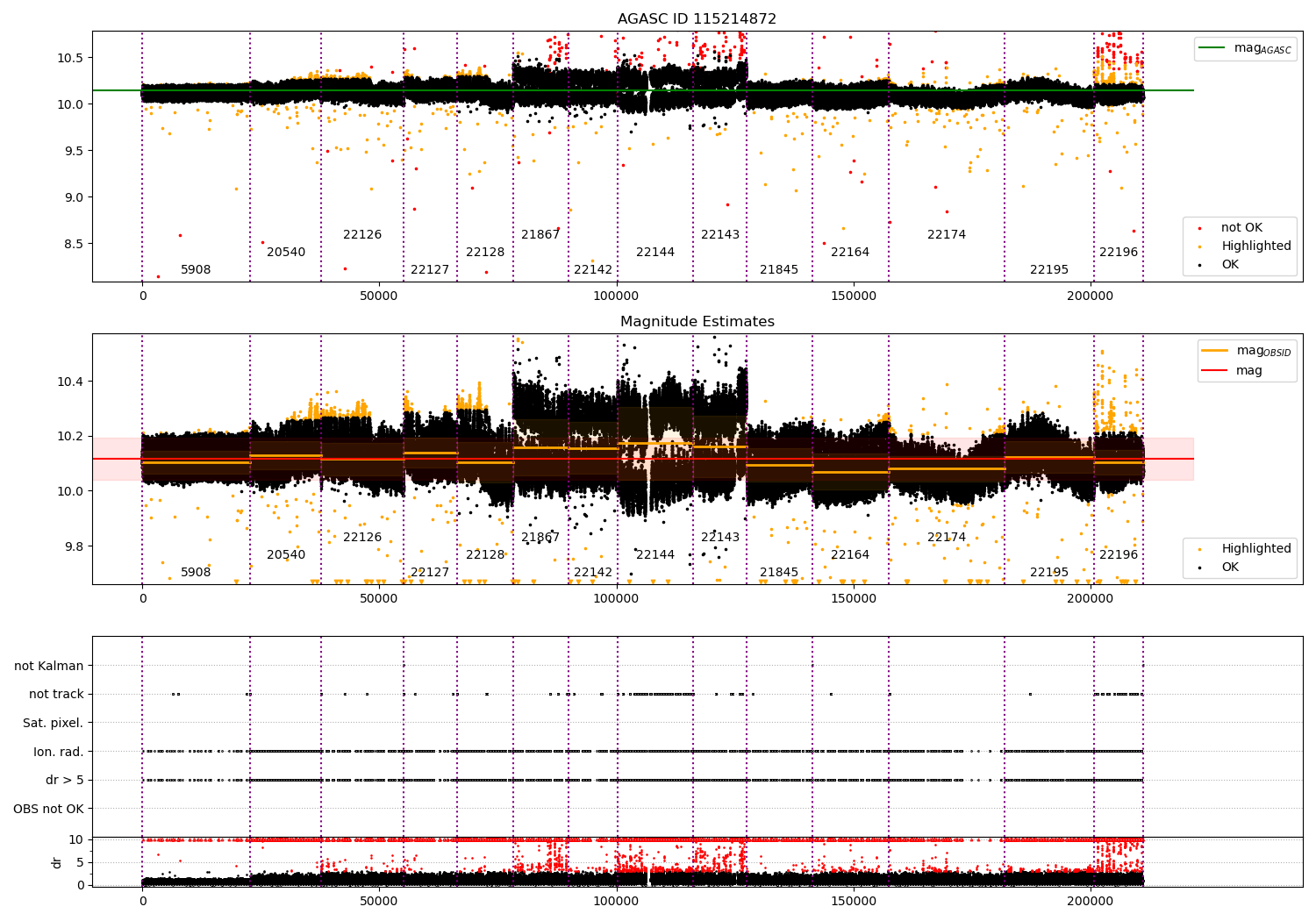Screen dimensions: 1316x921
Task: Select "Highlighted" in the AGASC ID plot legend
Action: 1255,246
